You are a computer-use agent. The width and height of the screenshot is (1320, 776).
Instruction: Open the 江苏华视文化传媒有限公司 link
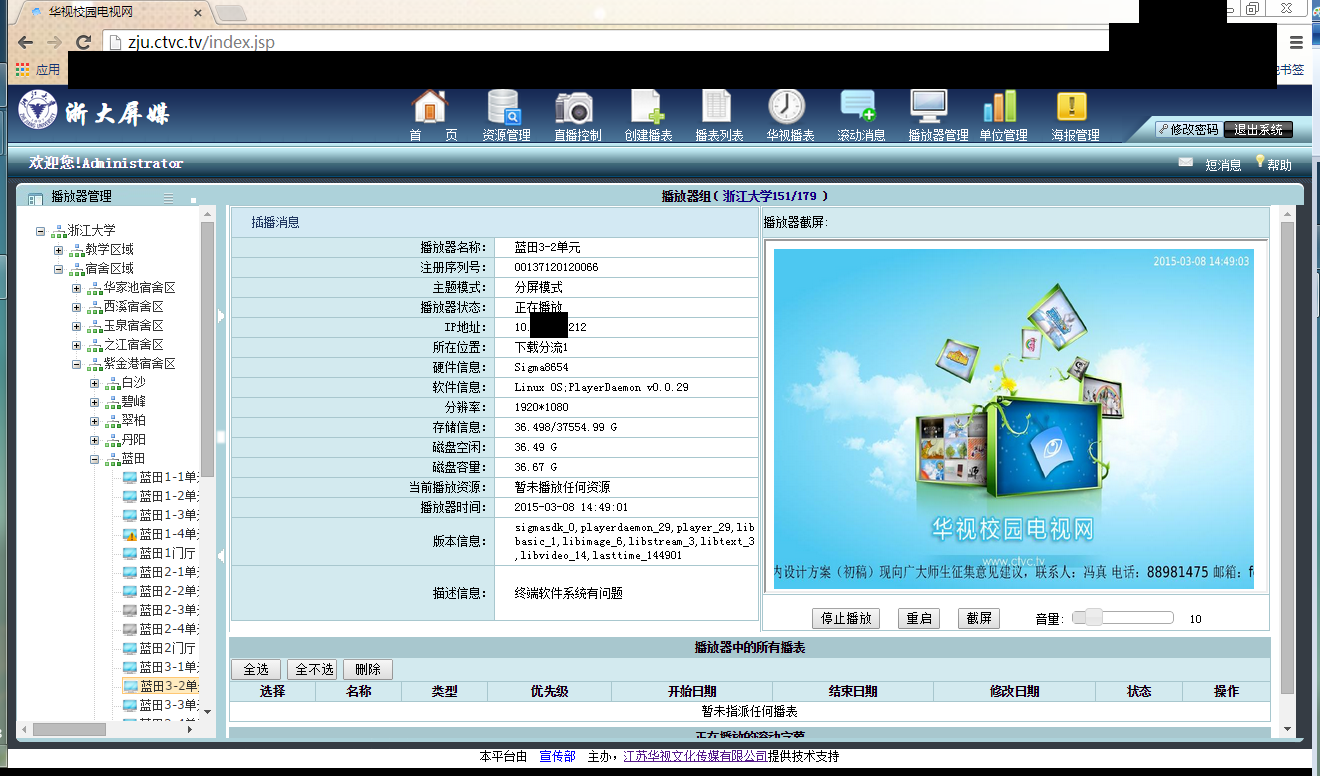click(695, 756)
